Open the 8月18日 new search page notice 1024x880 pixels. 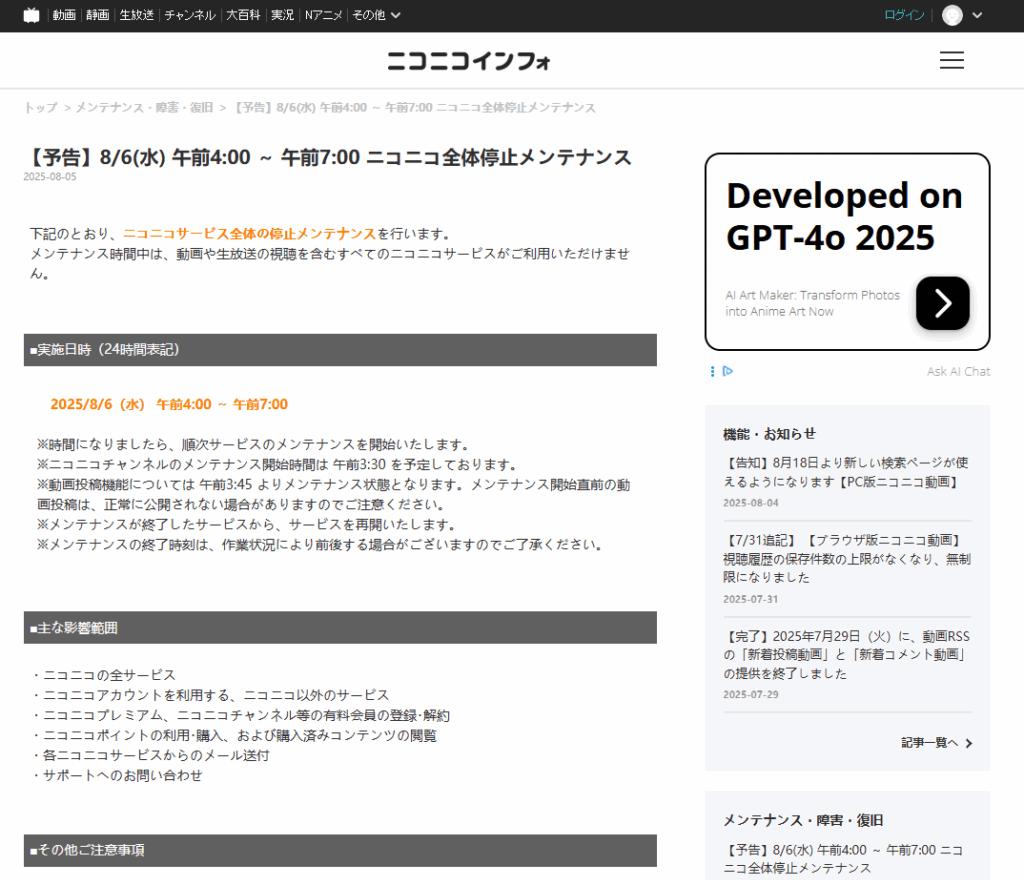tap(847, 472)
